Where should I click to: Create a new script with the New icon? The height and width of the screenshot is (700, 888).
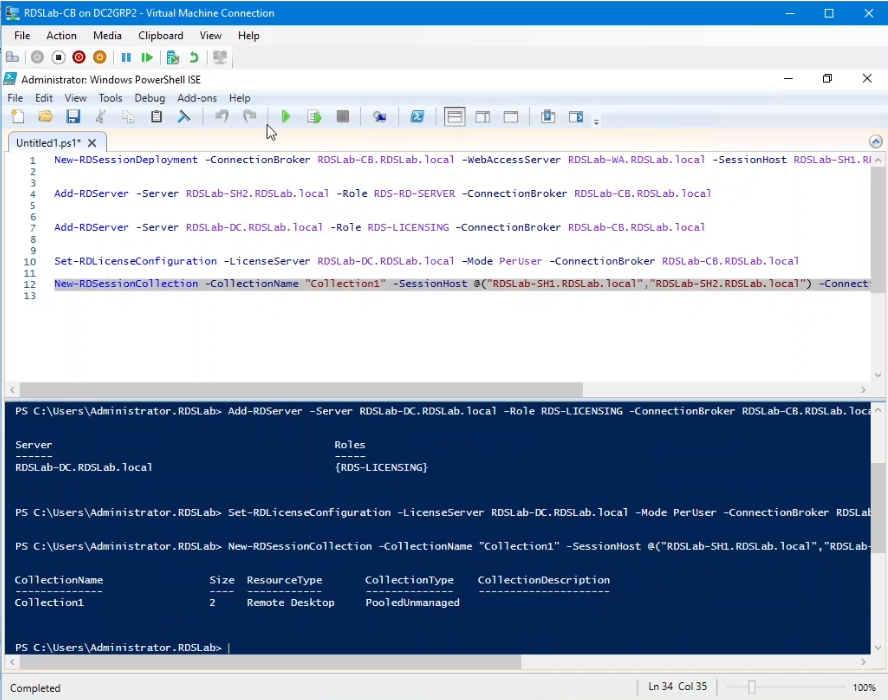16,116
